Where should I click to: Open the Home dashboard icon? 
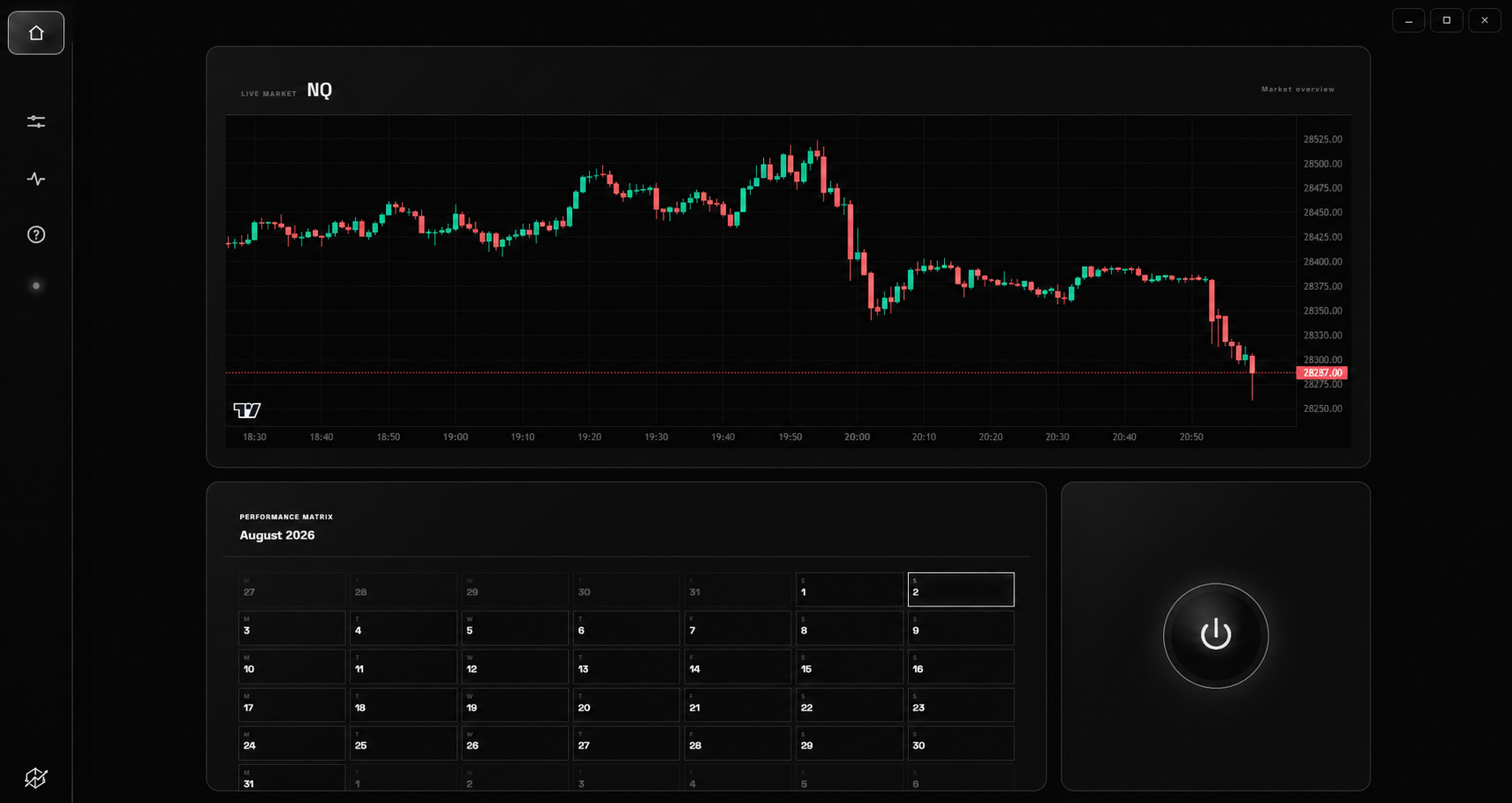(x=36, y=33)
